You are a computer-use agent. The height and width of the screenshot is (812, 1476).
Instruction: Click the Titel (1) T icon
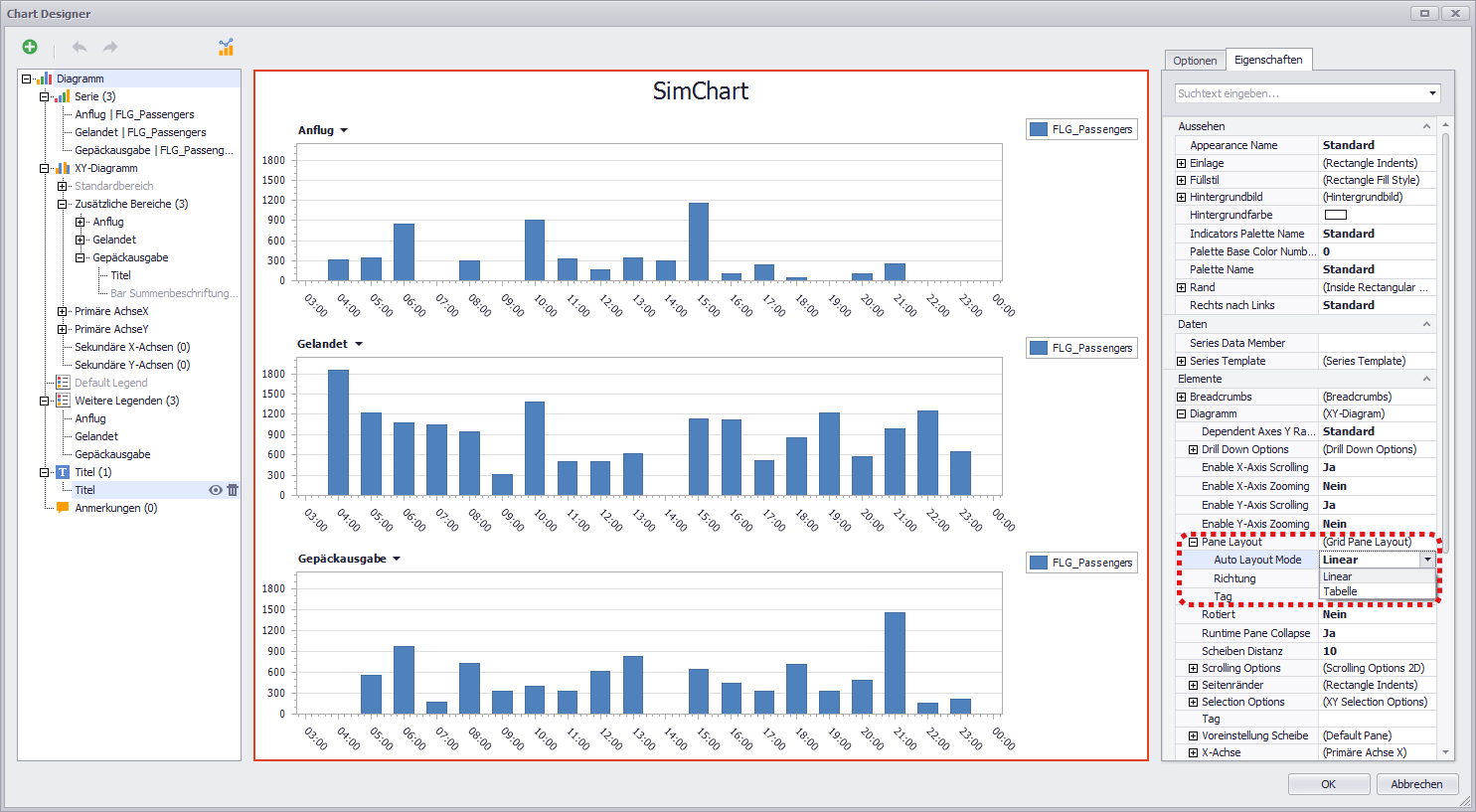(63, 472)
